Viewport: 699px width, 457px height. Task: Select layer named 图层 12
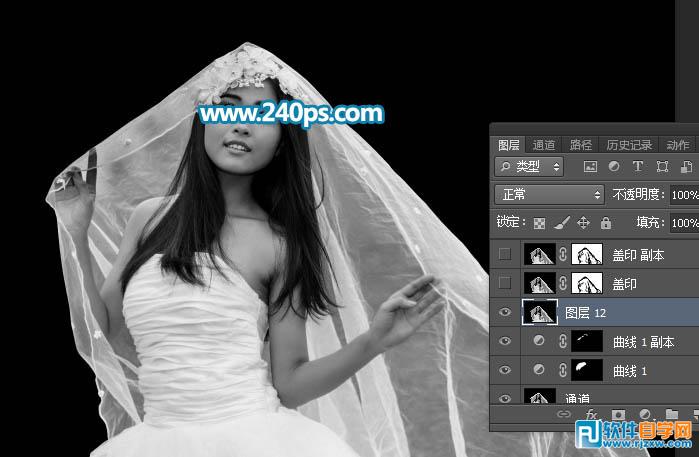click(x=585, y=313)
